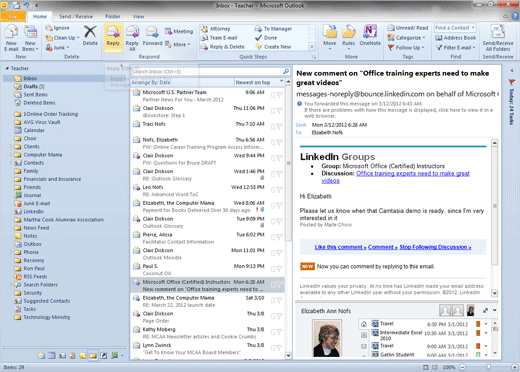Click the Reply All icon
This screenshot has width=520, height=372.
(132, 32)
